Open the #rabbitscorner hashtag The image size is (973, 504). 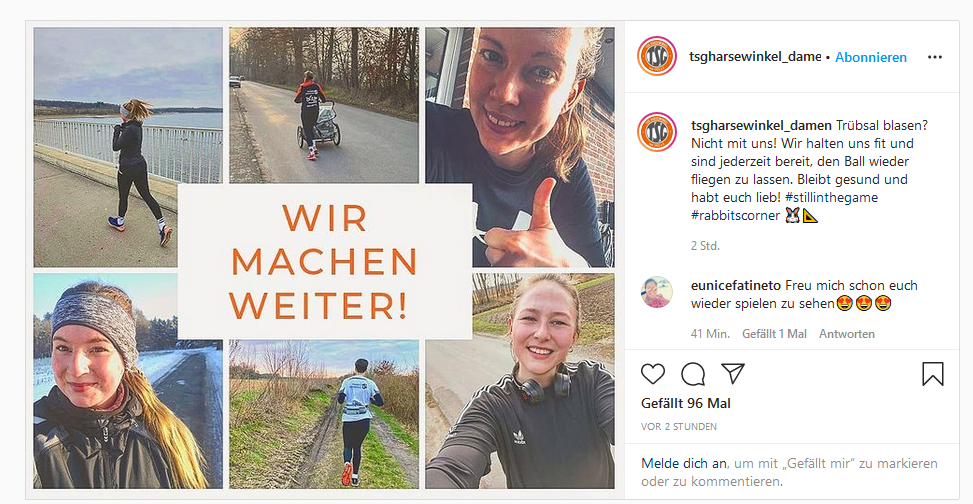coord(735,215)
